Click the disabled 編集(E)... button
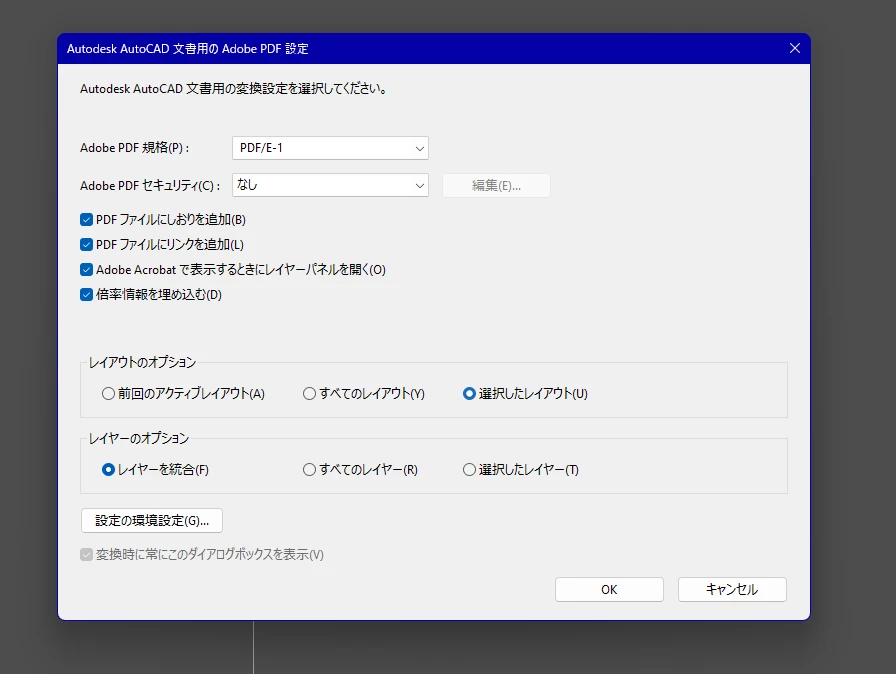This screenshot has width=896, height=674. 496,186
